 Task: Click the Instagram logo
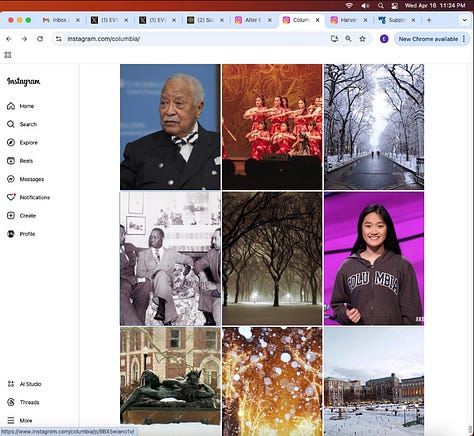(x=23, y=81)
